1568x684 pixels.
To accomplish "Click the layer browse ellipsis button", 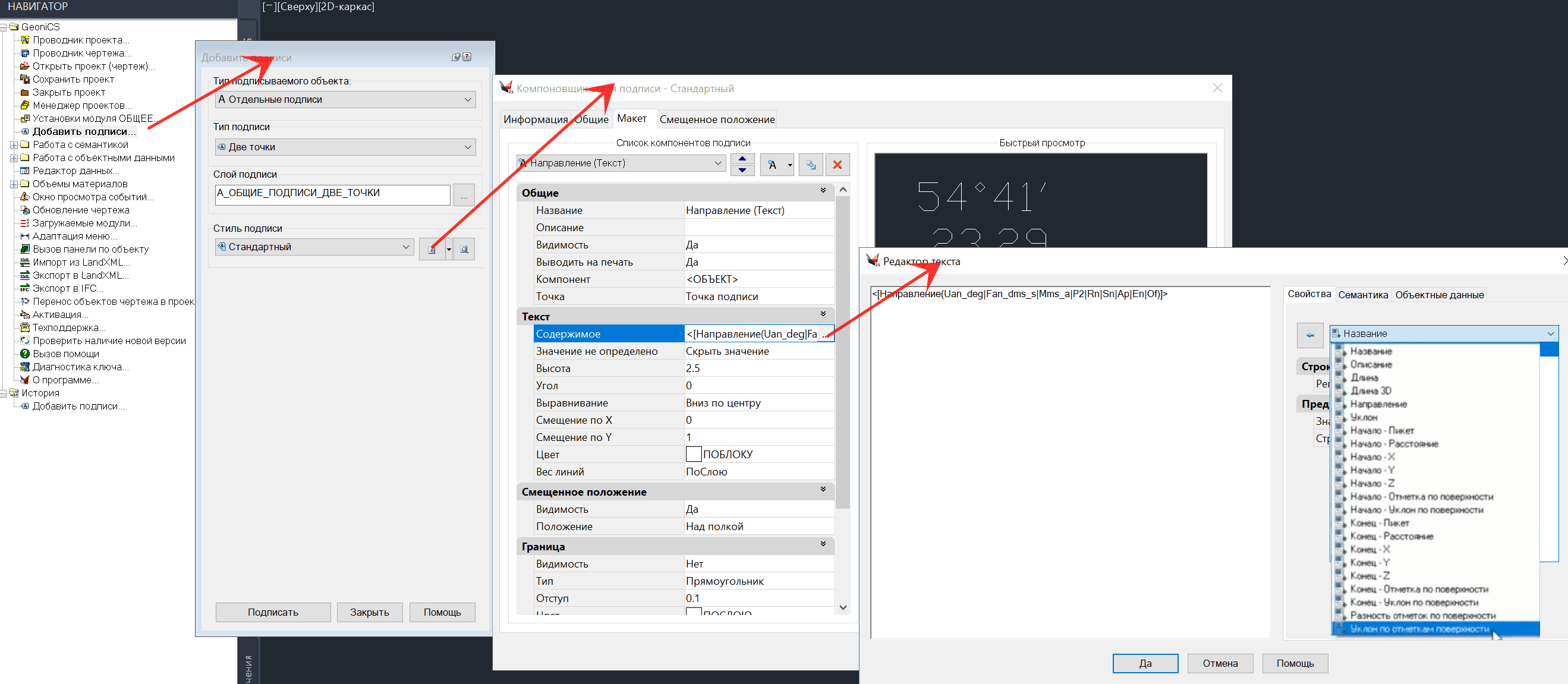I will 464,196.
